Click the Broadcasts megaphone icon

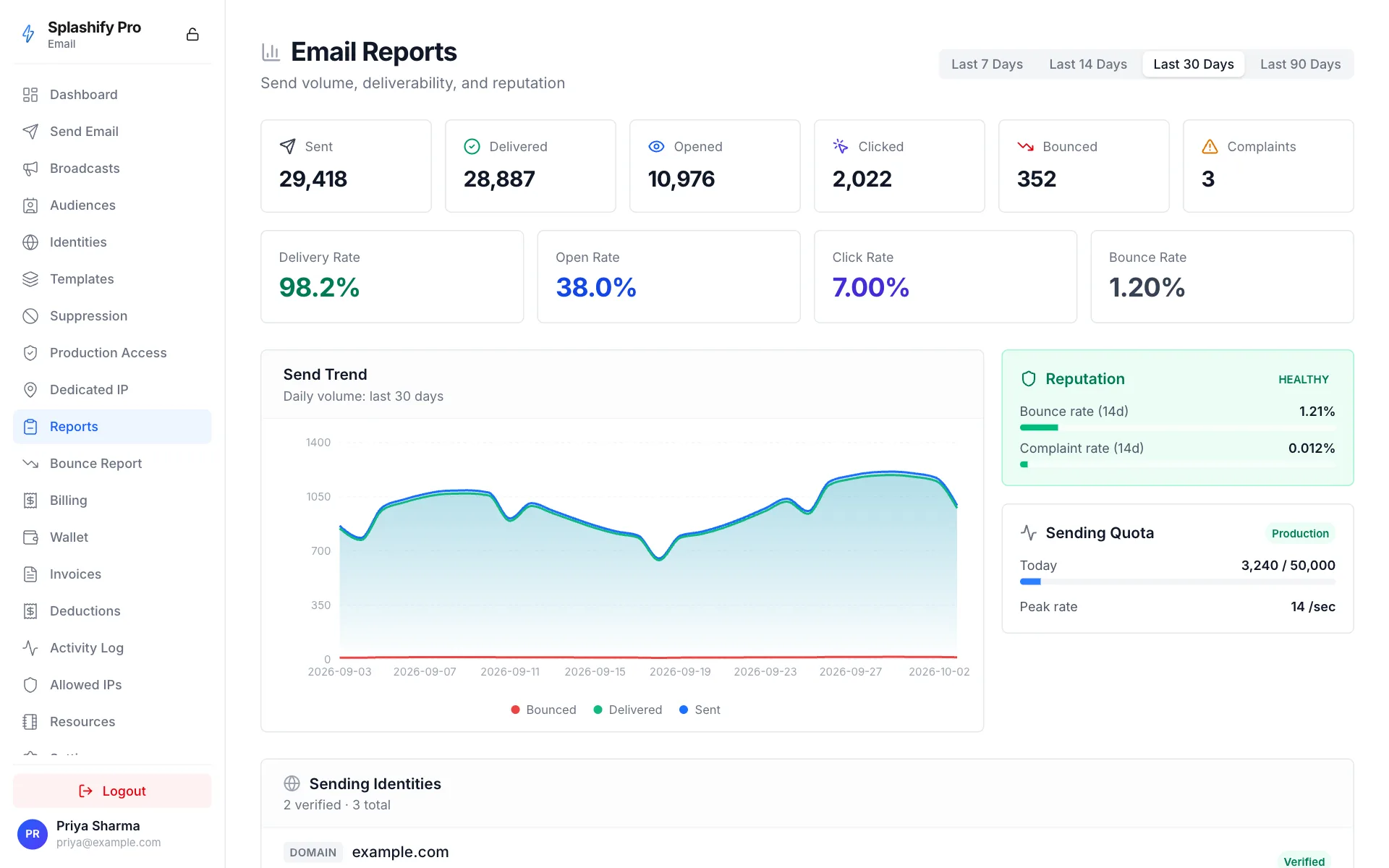[30, 169]
